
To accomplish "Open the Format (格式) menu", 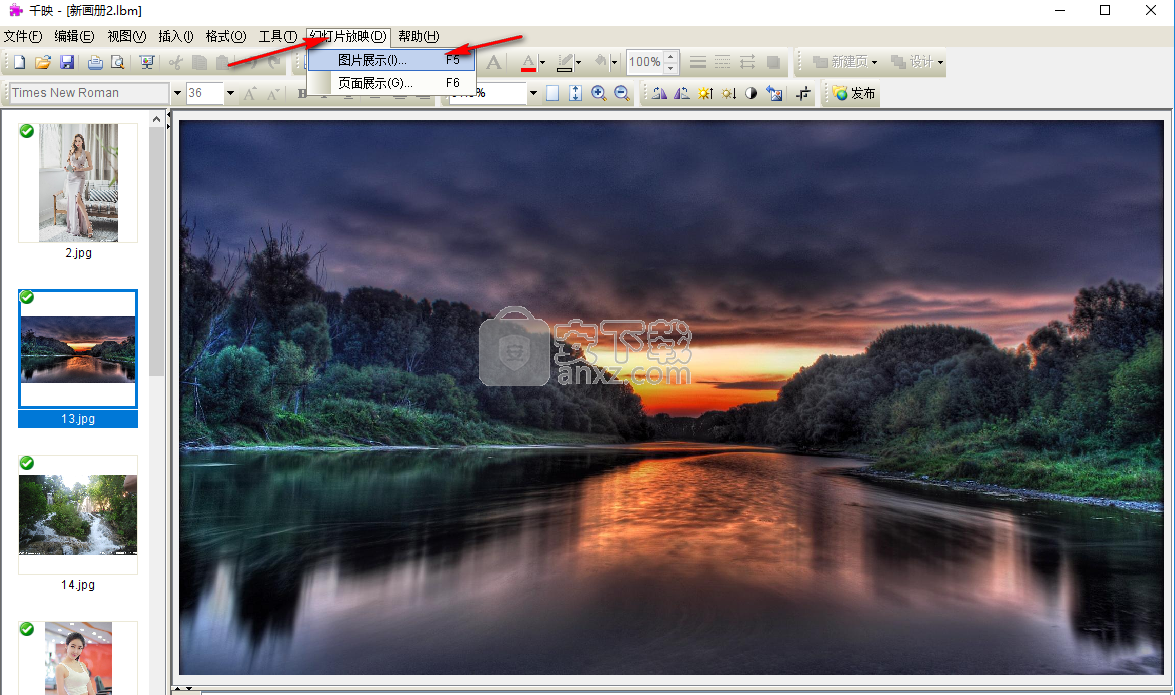I will pyautogui.click(x=226, y=36).
